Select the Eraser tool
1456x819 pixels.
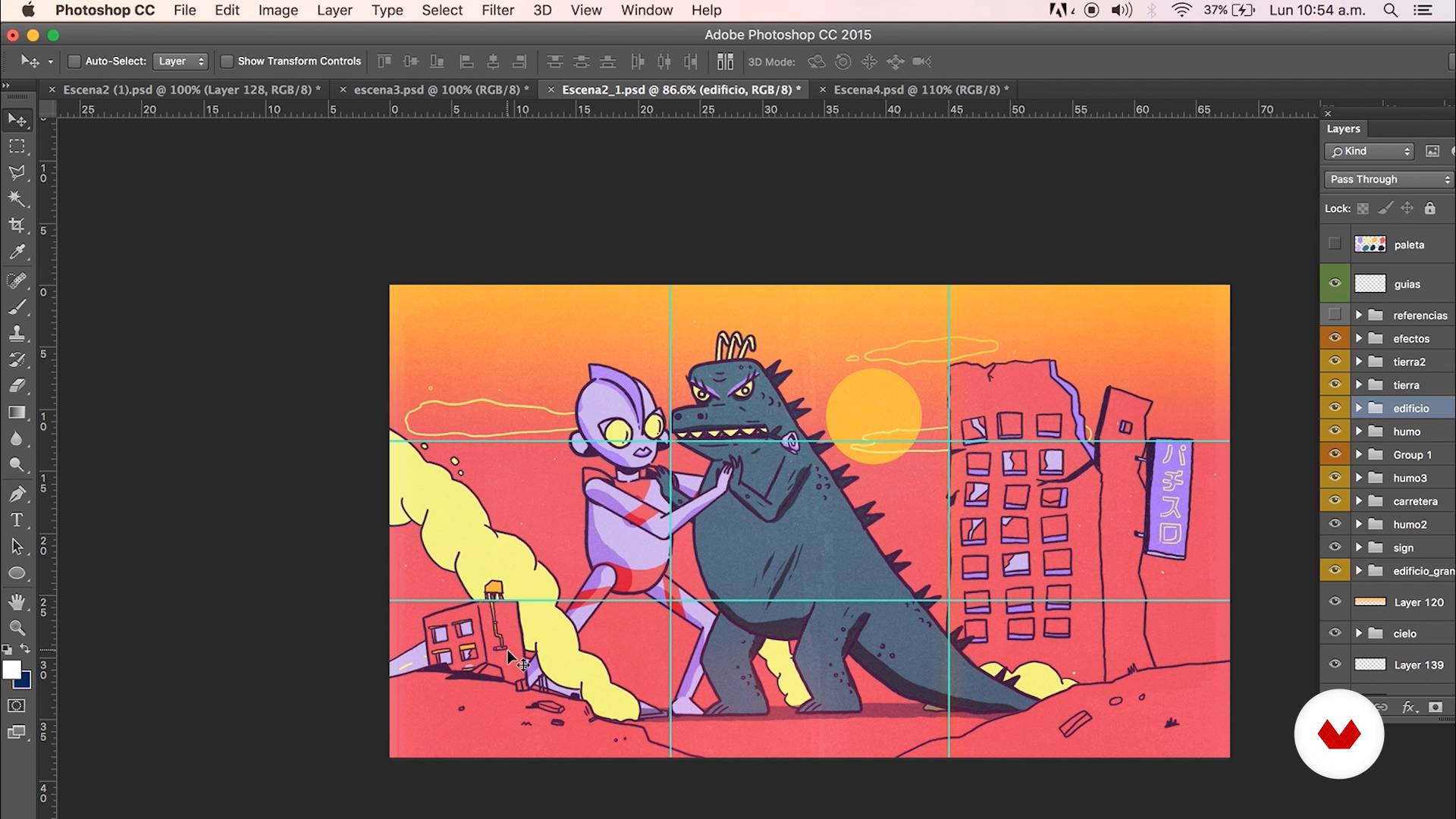click(x=17, y=386)
